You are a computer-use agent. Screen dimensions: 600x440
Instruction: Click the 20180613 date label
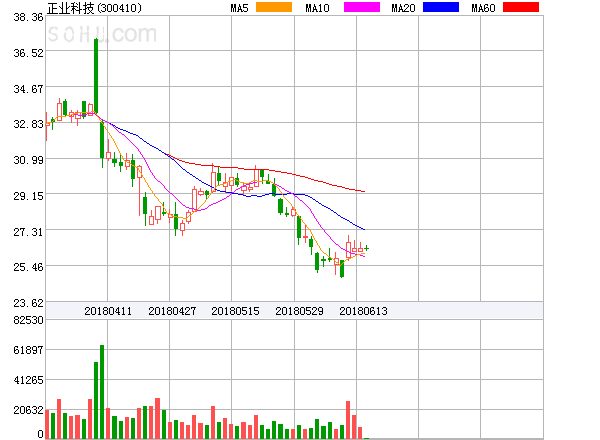[363, 311]
